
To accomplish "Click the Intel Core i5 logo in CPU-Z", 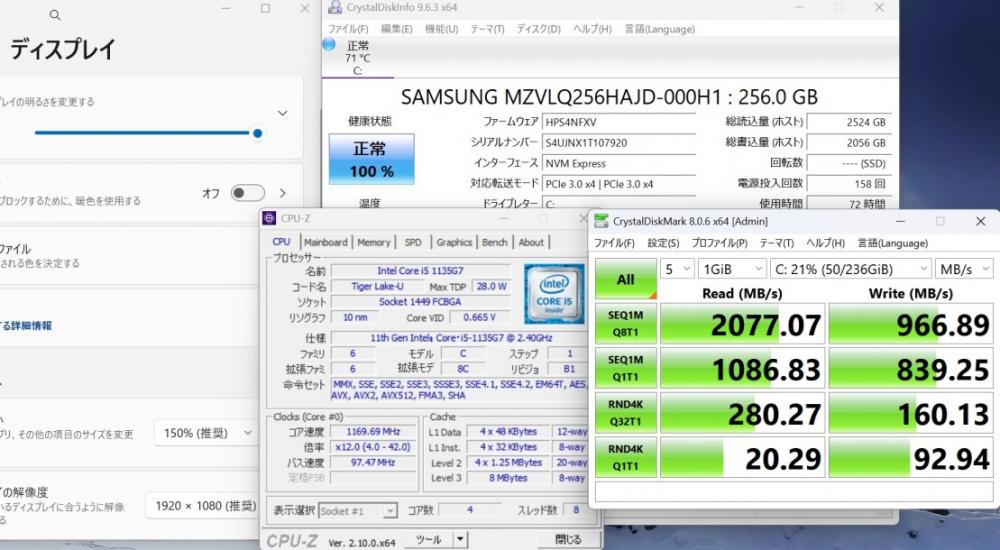I will click(x=554, y=294).
